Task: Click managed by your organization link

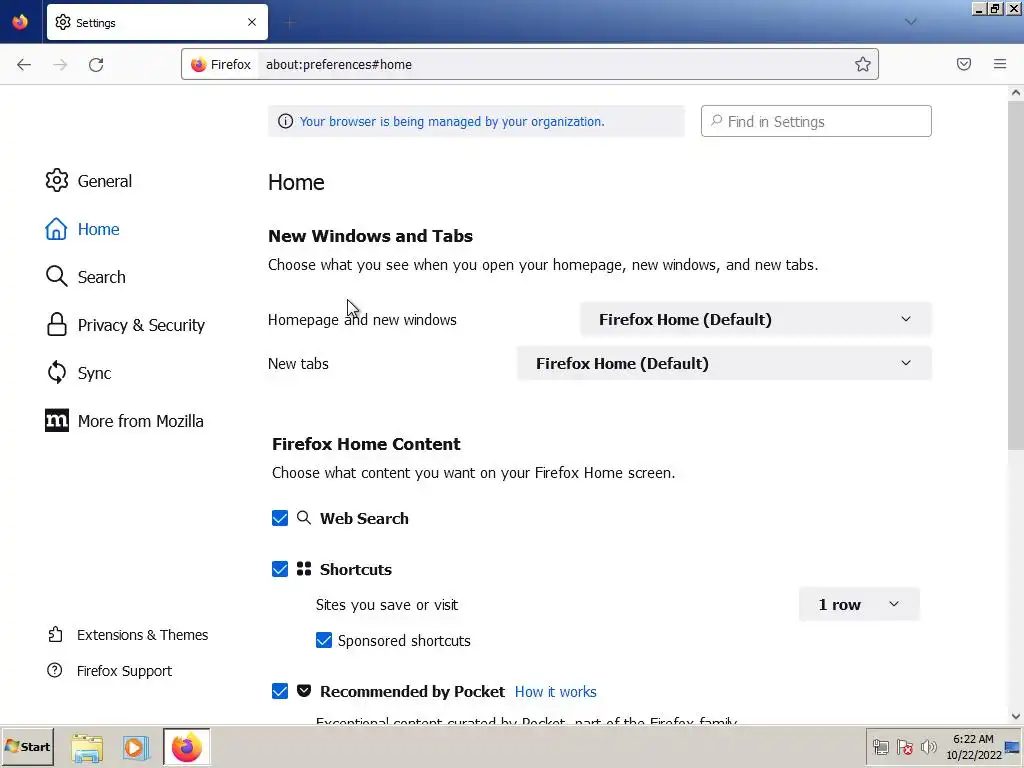Action: pos(452,121)
